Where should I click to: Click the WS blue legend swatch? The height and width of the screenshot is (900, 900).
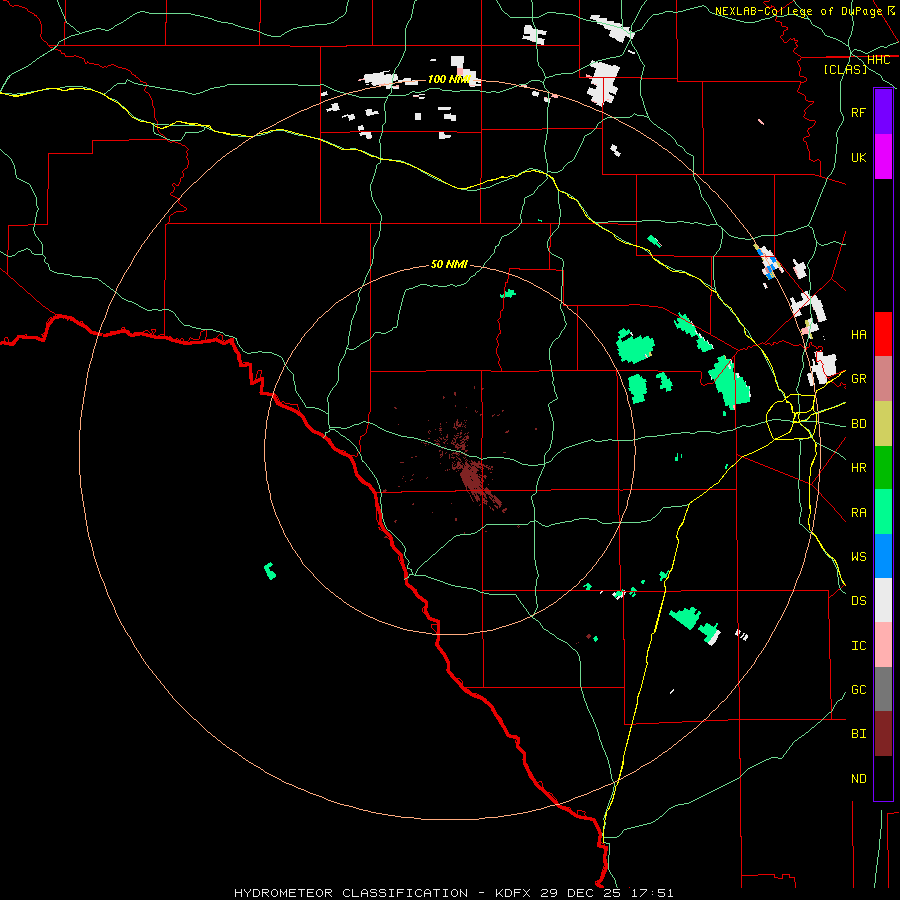883,556
